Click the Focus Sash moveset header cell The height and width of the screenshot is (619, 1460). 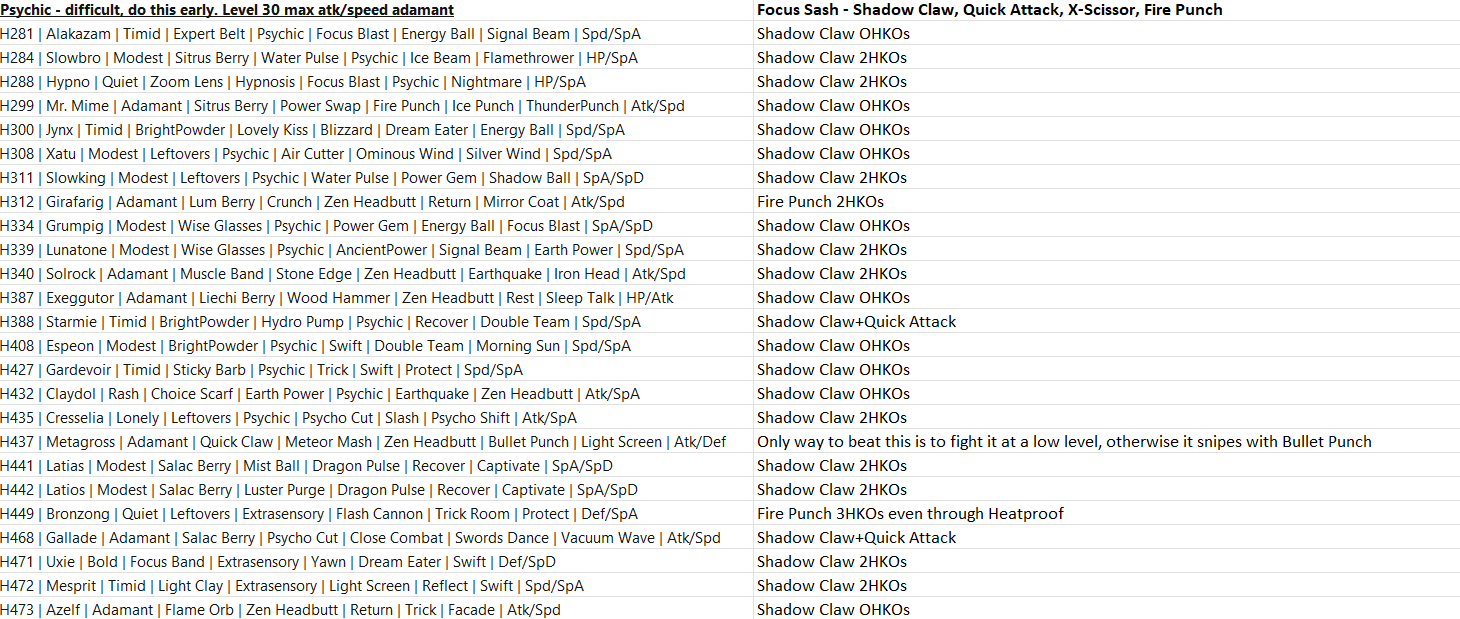coord(989,10)
